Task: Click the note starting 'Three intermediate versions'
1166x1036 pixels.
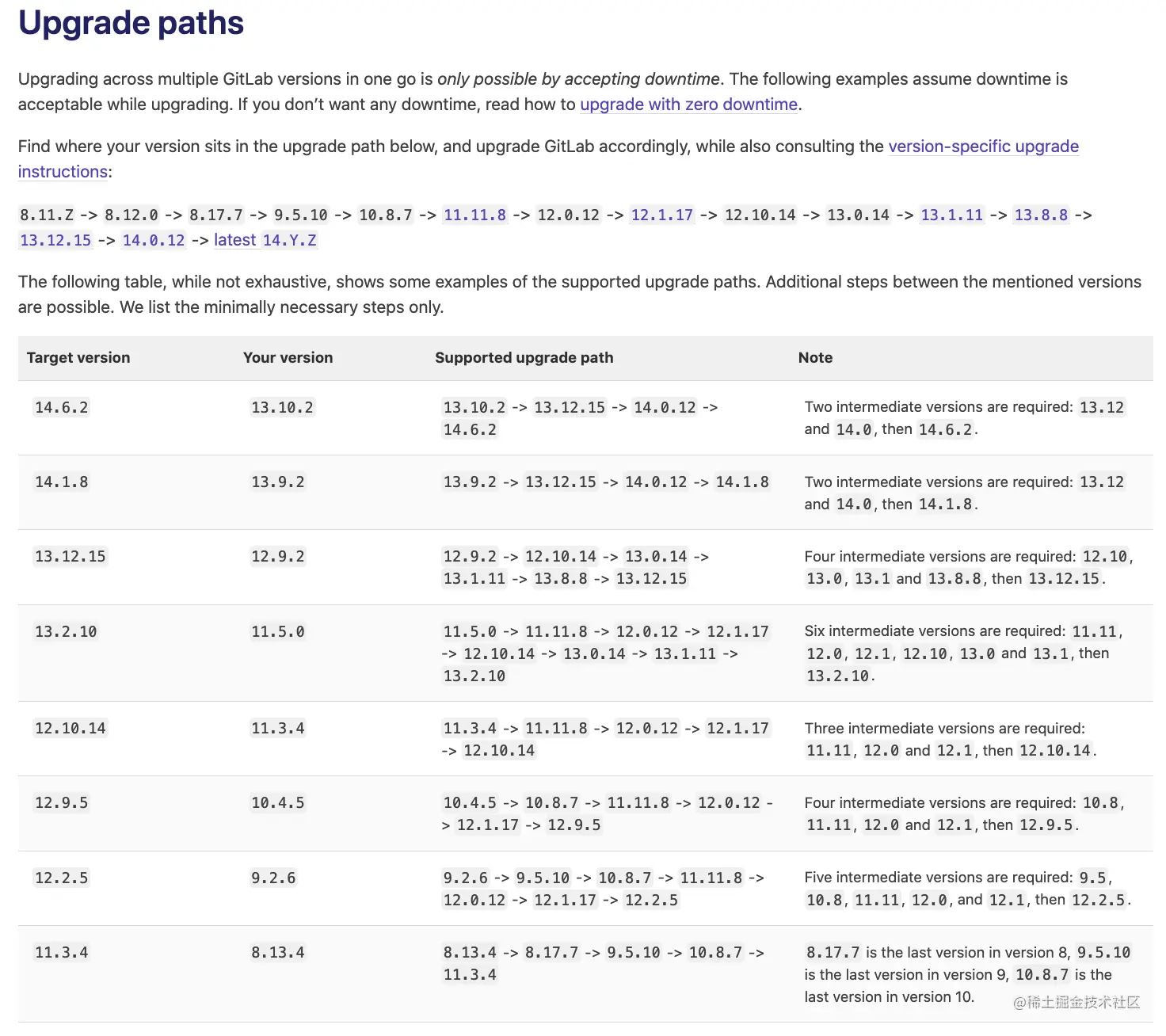Action: click(951, 739)
